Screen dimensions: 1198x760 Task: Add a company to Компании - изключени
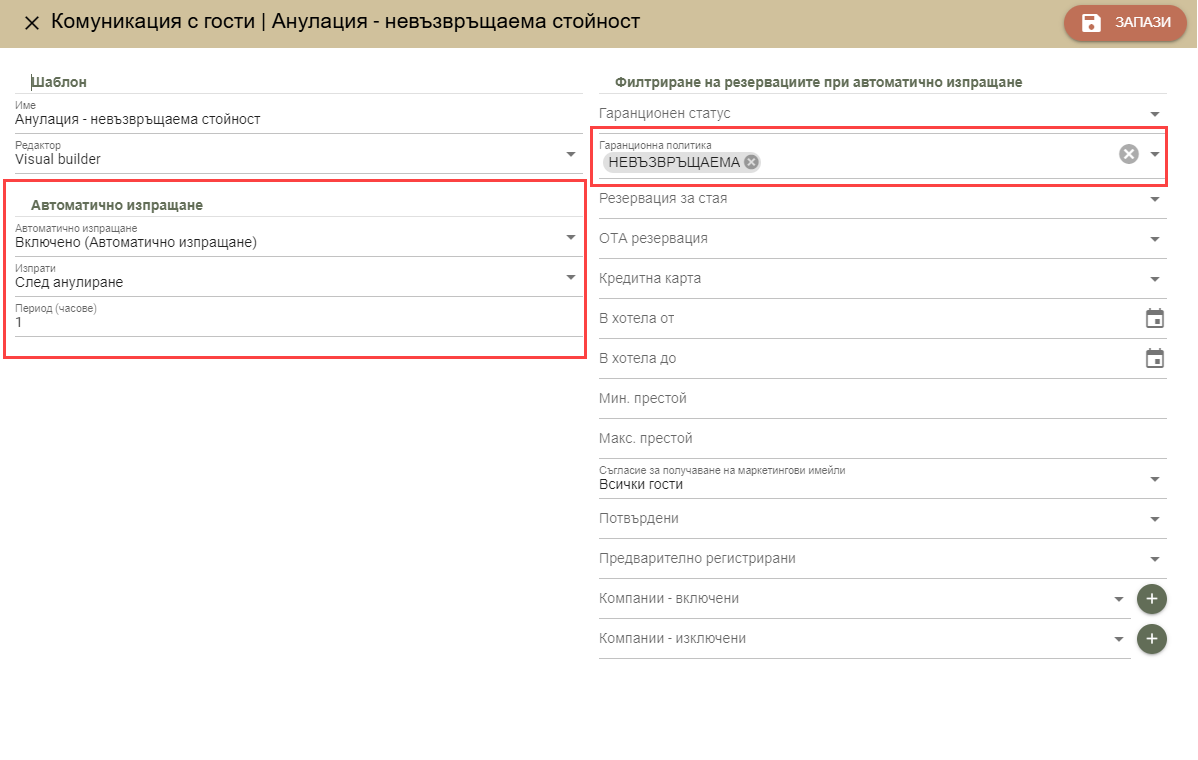1151,639
